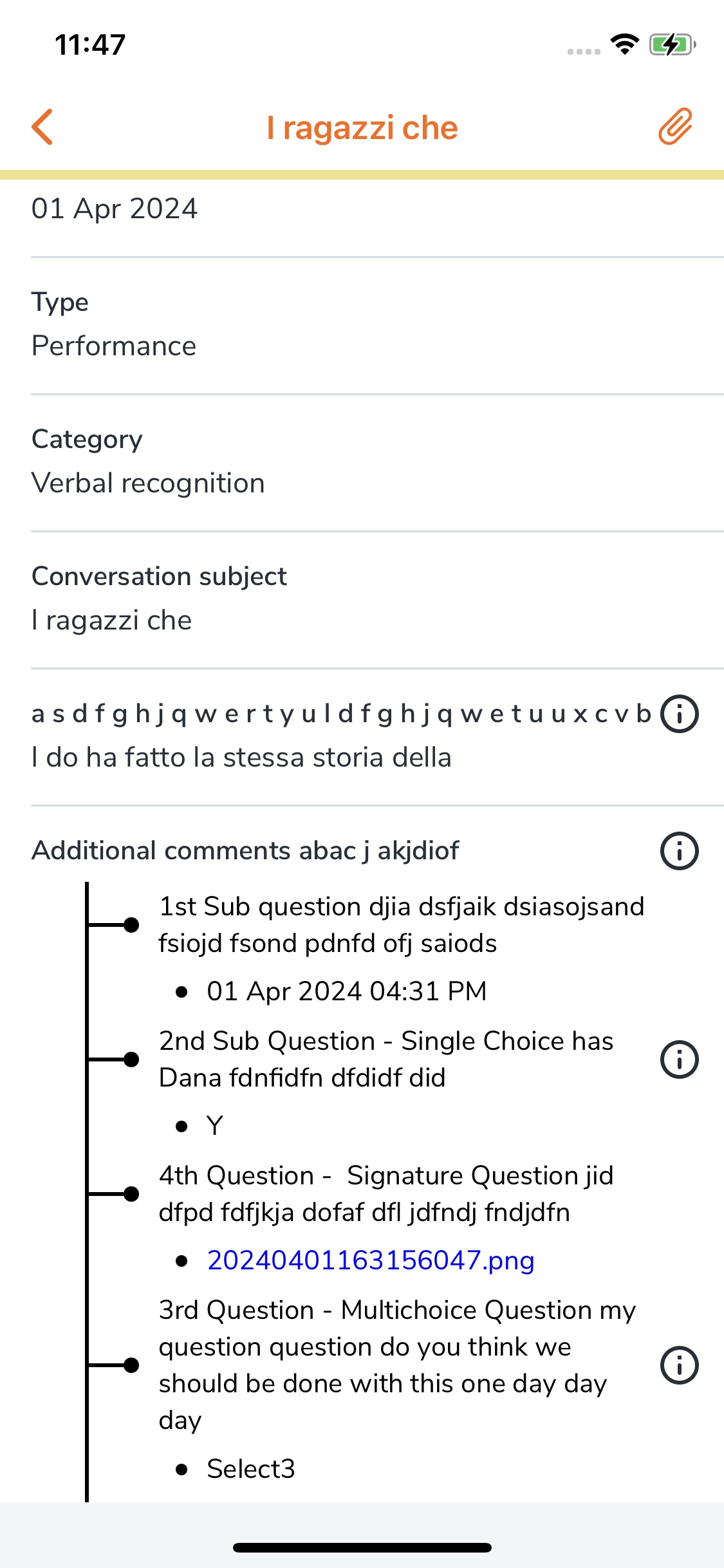Open the 20240401163156047.png signature link
Screen dimensions: 724x1568
[x=371, y=1260]
